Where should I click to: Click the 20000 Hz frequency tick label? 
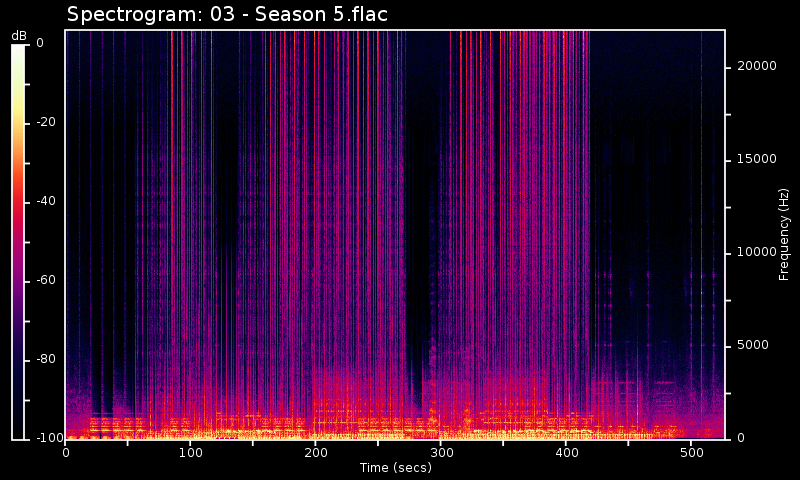[757, 66]
